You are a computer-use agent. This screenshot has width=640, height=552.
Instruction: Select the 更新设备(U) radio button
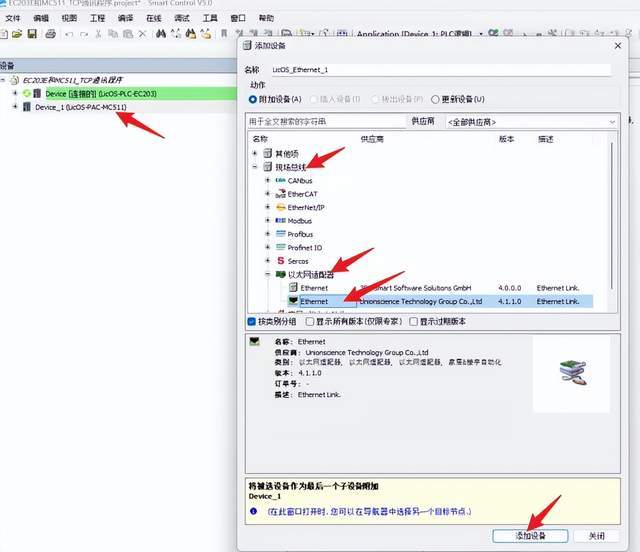click(435, 99)
